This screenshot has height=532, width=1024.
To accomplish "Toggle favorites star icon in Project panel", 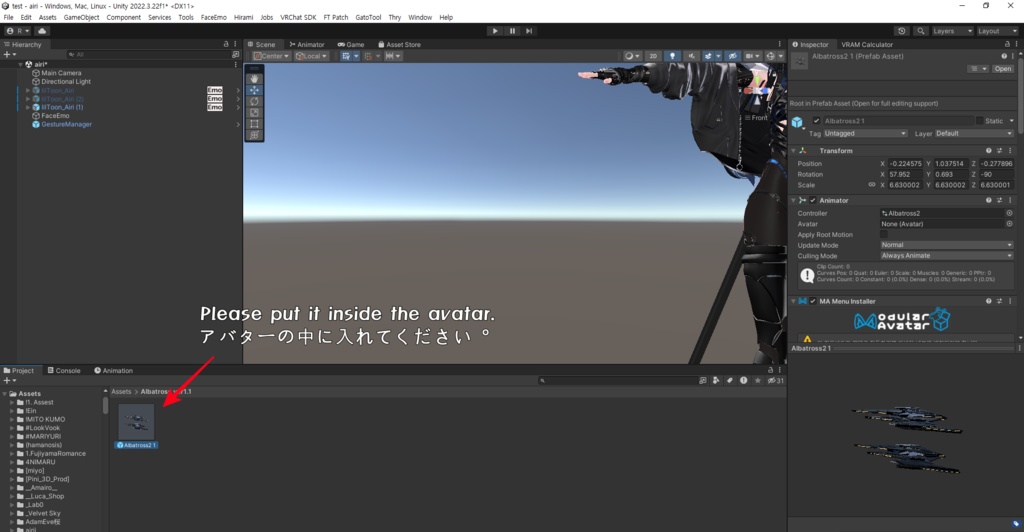I will coord(757,381).
